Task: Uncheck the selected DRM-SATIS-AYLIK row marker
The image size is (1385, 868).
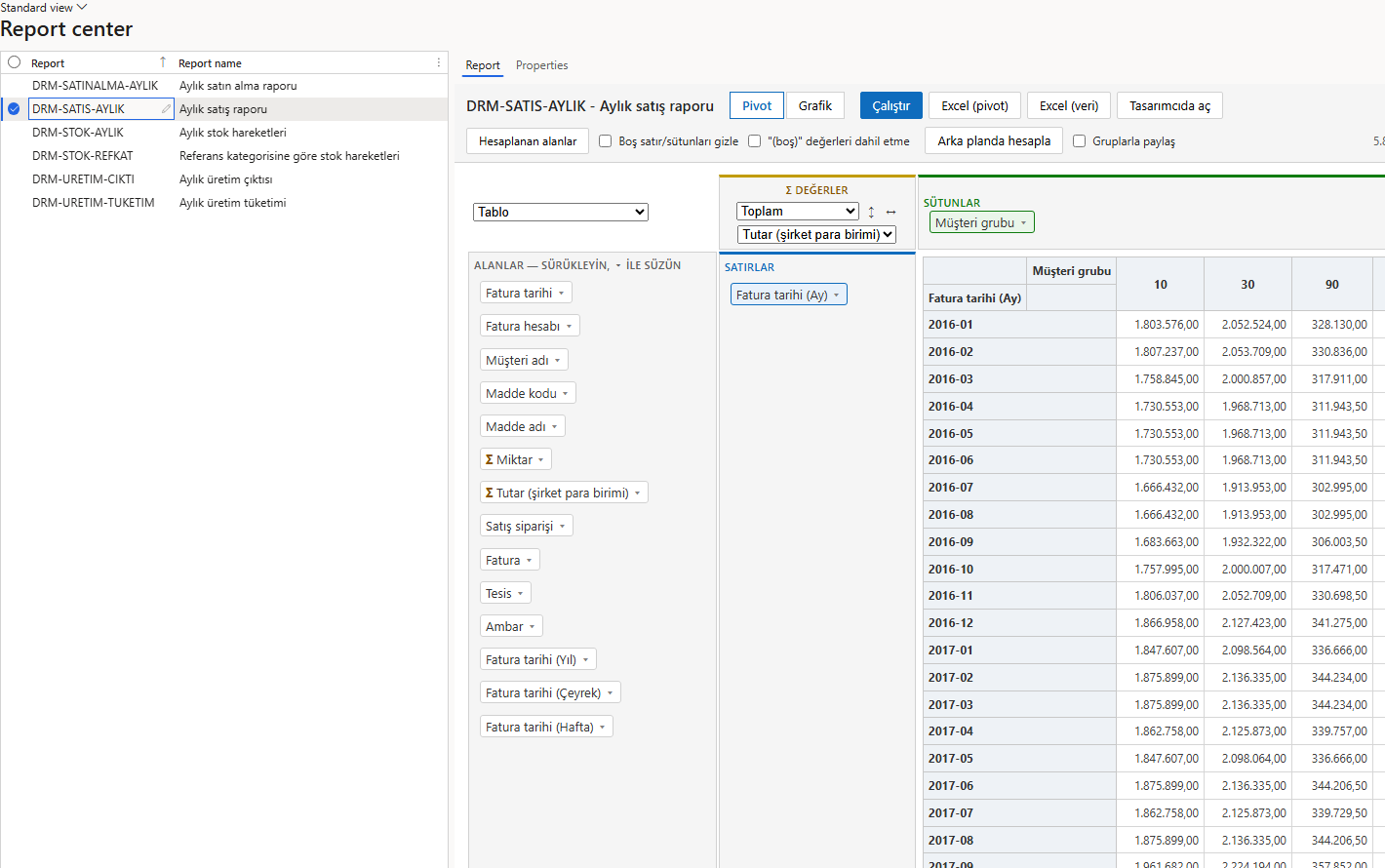Action: click(14, 109)
